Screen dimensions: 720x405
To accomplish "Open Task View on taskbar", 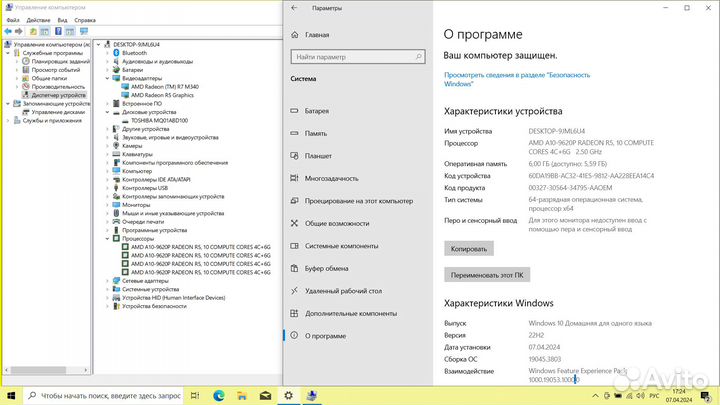I will (x=195, y=395).
